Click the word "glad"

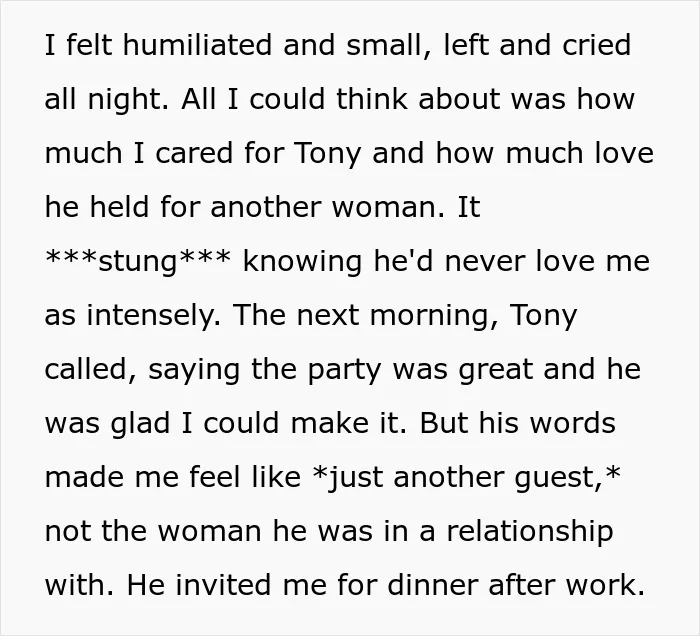click(140, 424)
